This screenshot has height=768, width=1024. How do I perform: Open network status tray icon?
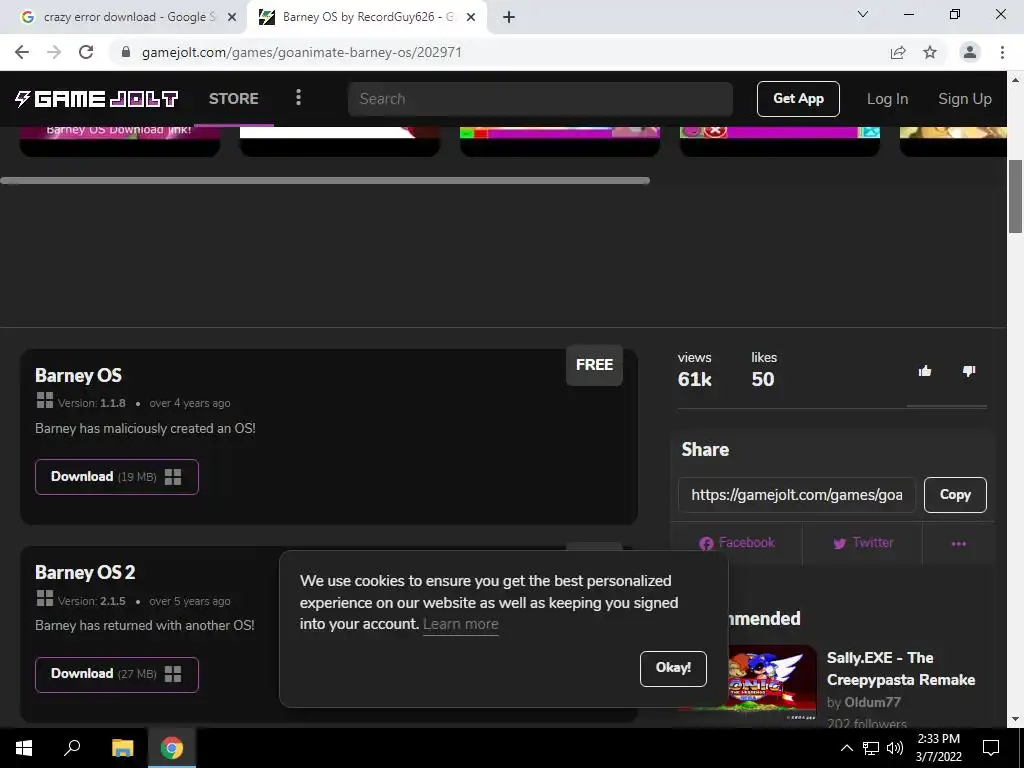point(871,748)
